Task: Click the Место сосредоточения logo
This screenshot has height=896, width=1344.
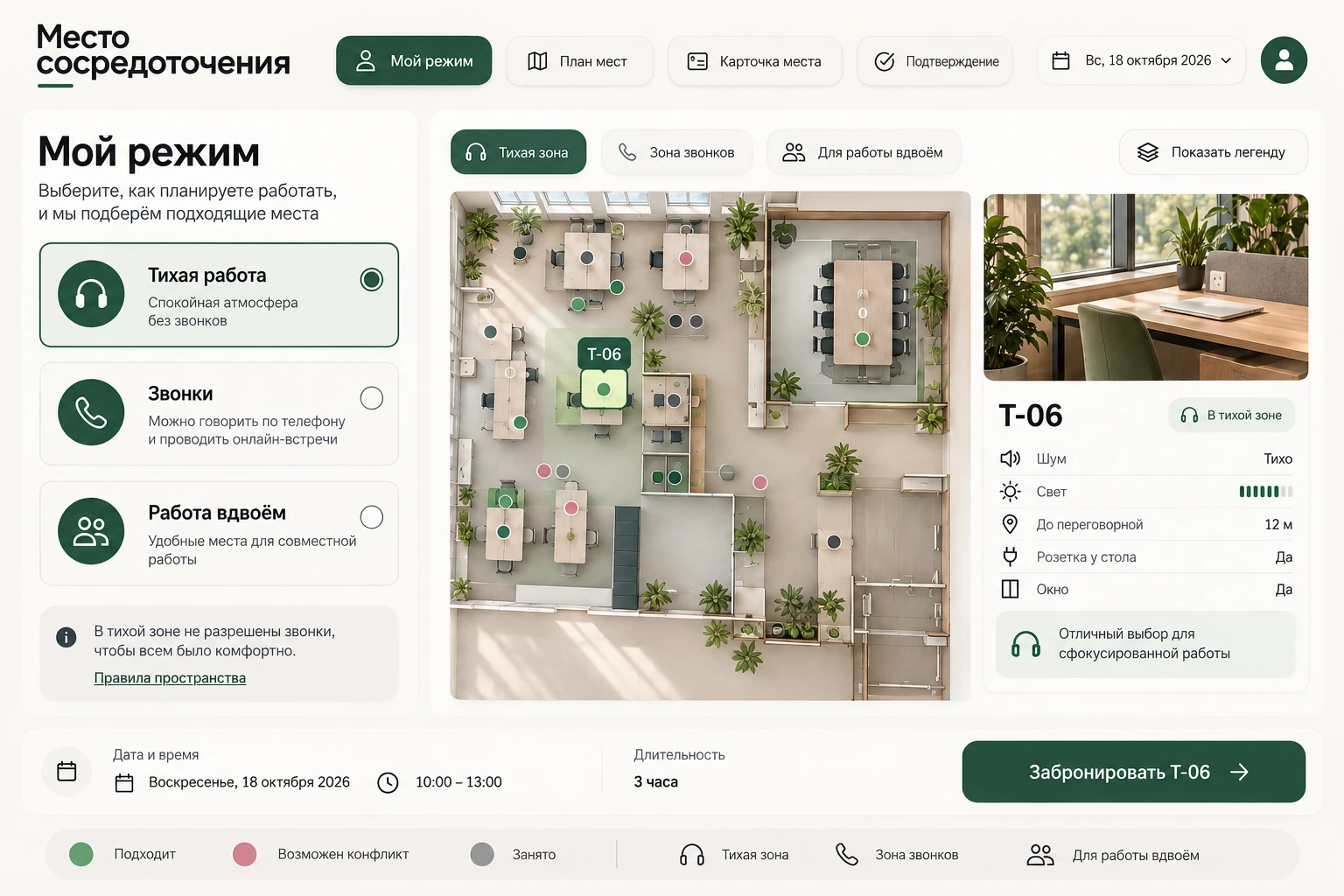Action: click(163, 54)
